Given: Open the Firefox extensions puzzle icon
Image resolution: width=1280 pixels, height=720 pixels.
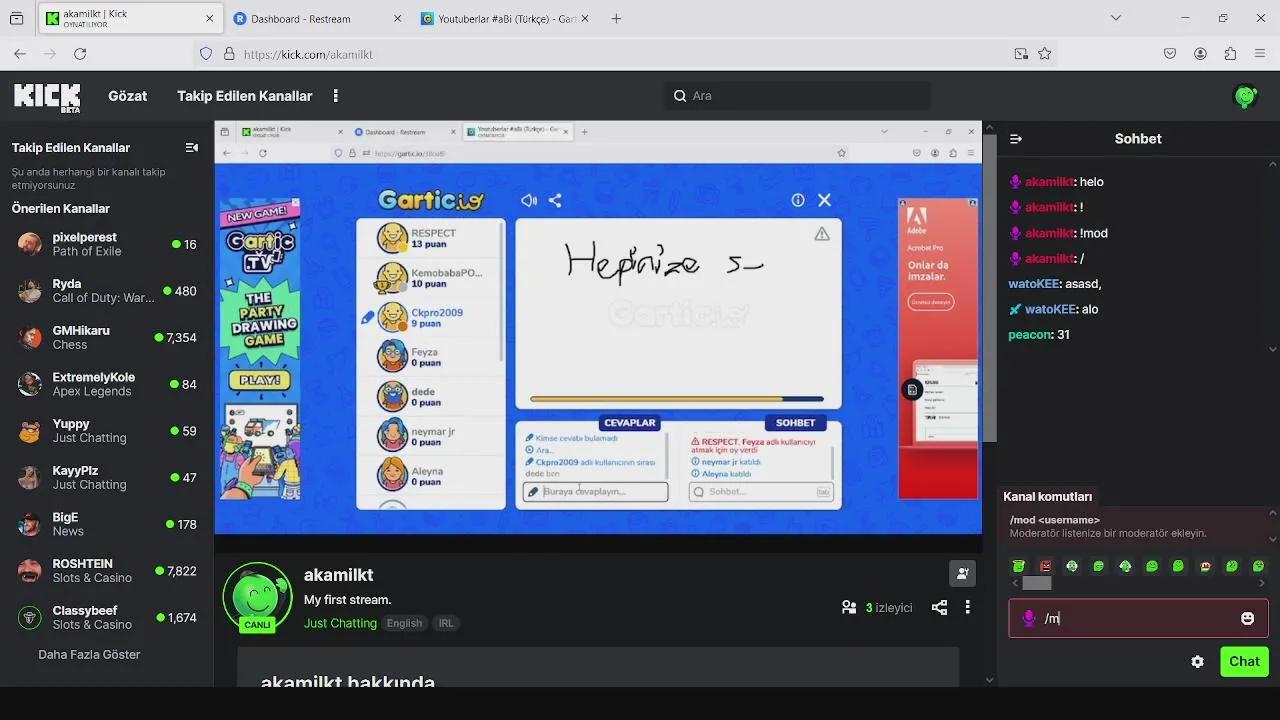Looking at the screenshot, I should tap(1230, 54).
